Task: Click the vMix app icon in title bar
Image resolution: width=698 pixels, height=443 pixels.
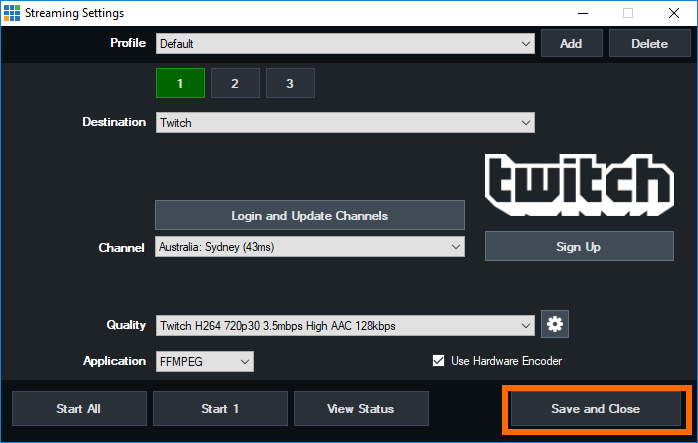Action: (x=11, y=13)
